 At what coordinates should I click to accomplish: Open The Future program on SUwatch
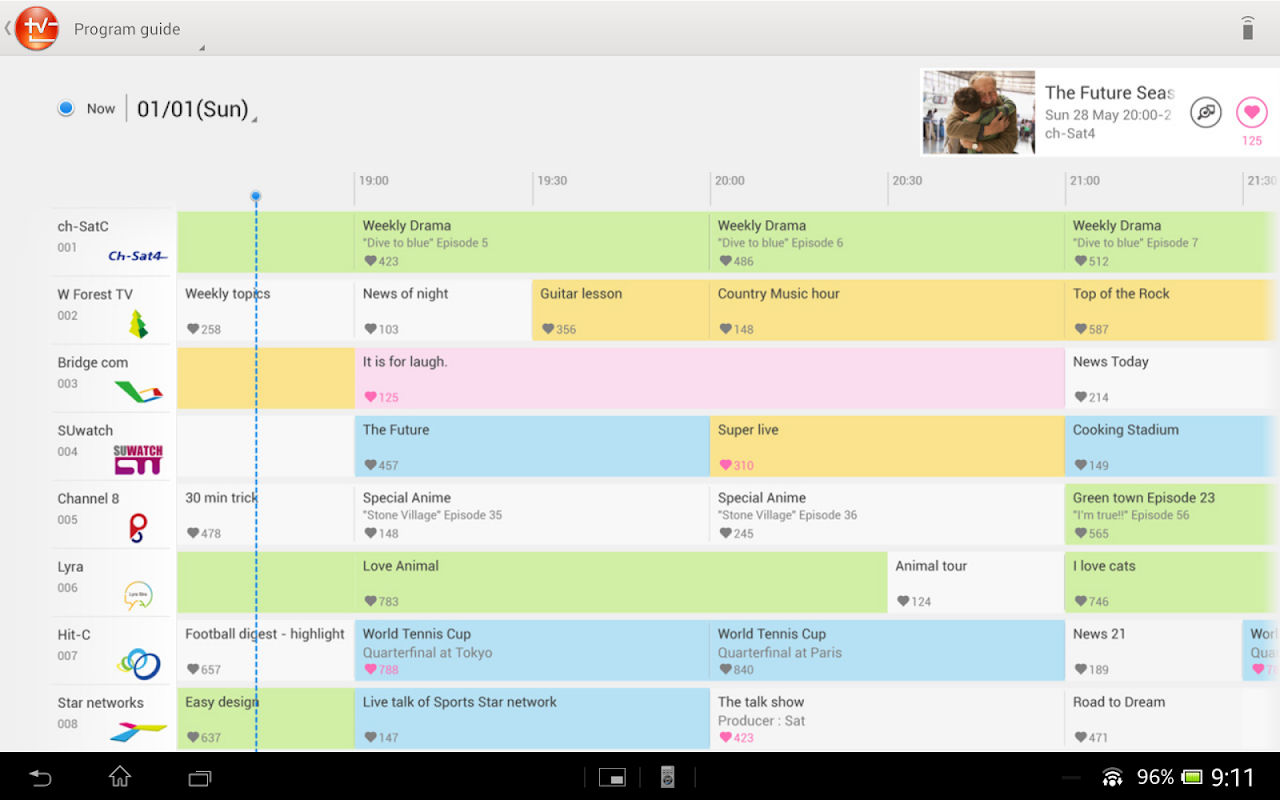click(x=532, y=446)
